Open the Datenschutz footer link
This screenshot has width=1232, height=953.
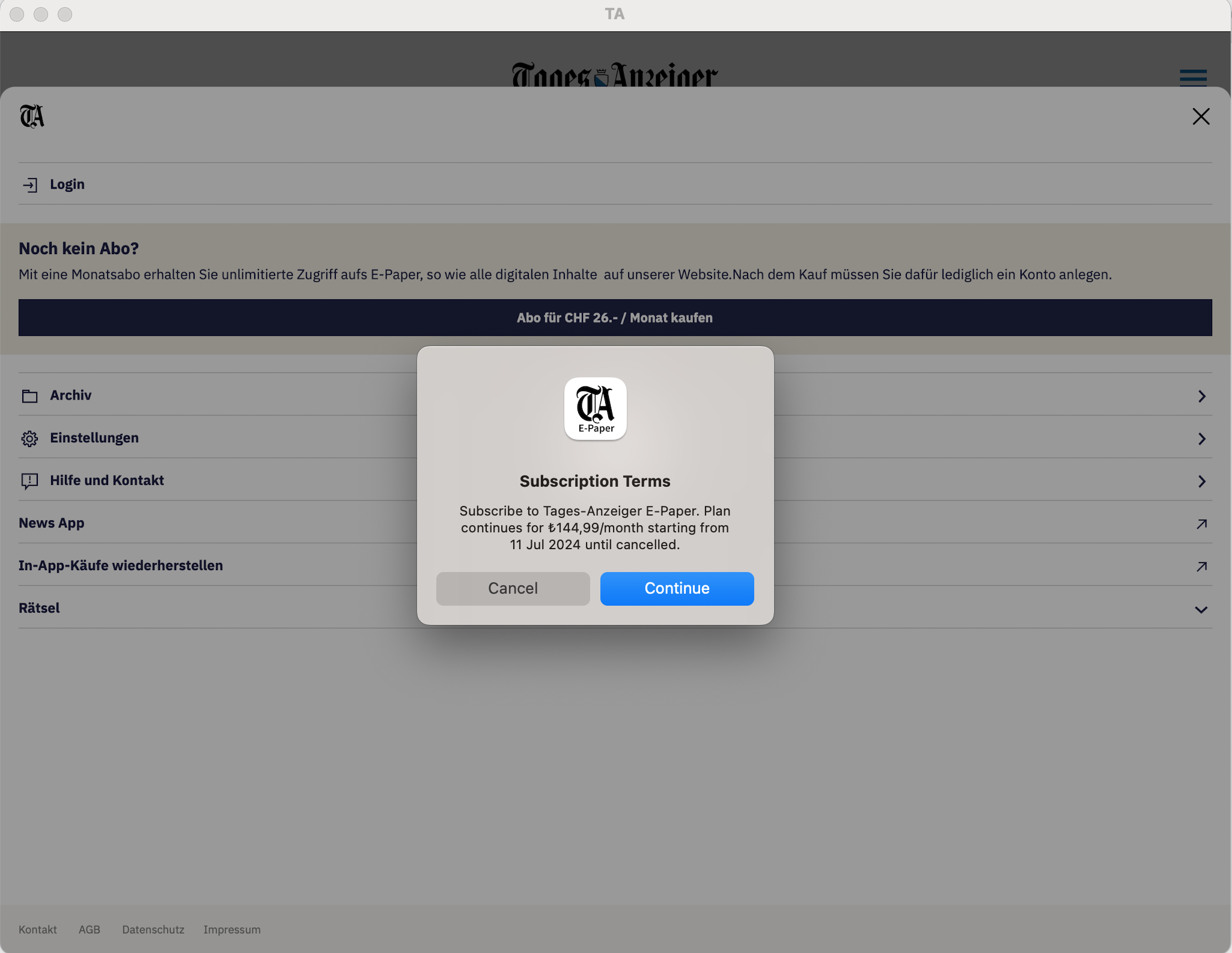[x=153, y=930]
